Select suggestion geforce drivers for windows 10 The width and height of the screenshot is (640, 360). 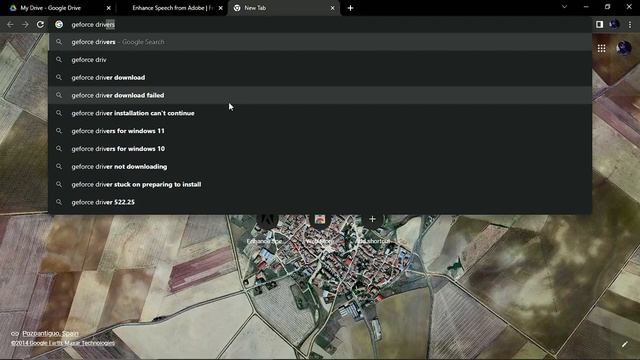[x=320, y=149]
